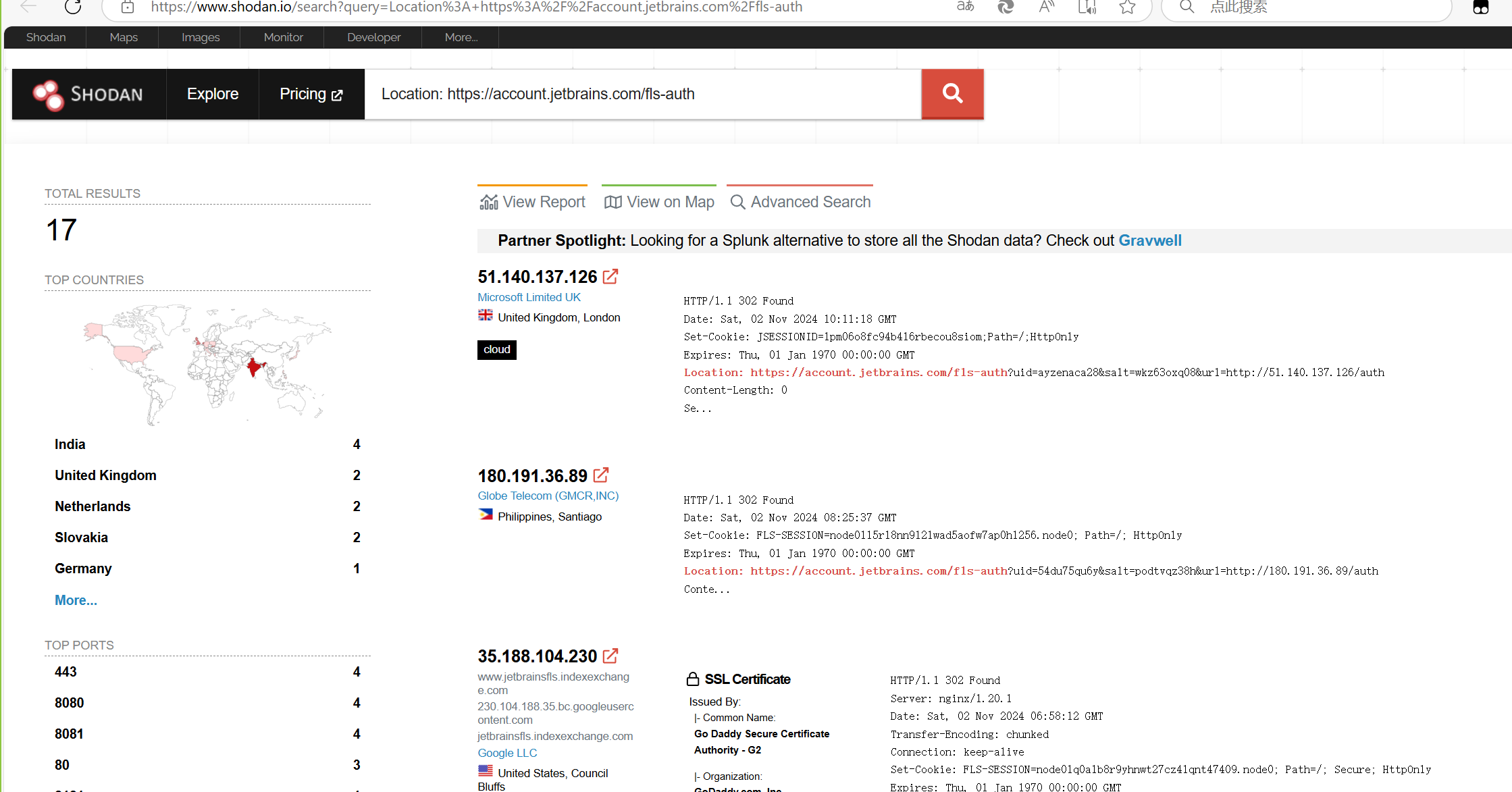The height and width of the screenshot is (792, 1512).
Task: Open external link icon beside 180.191.36.89
Action: point(601,475)
